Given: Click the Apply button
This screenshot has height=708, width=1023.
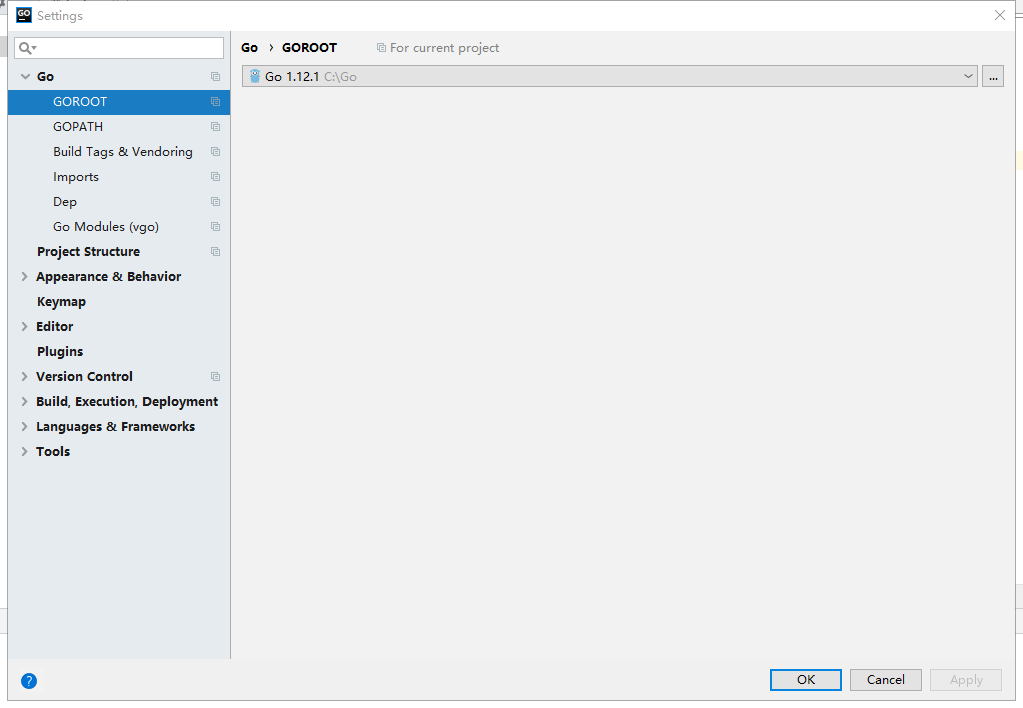Looking at the screenshot, I should pos(966,680).
